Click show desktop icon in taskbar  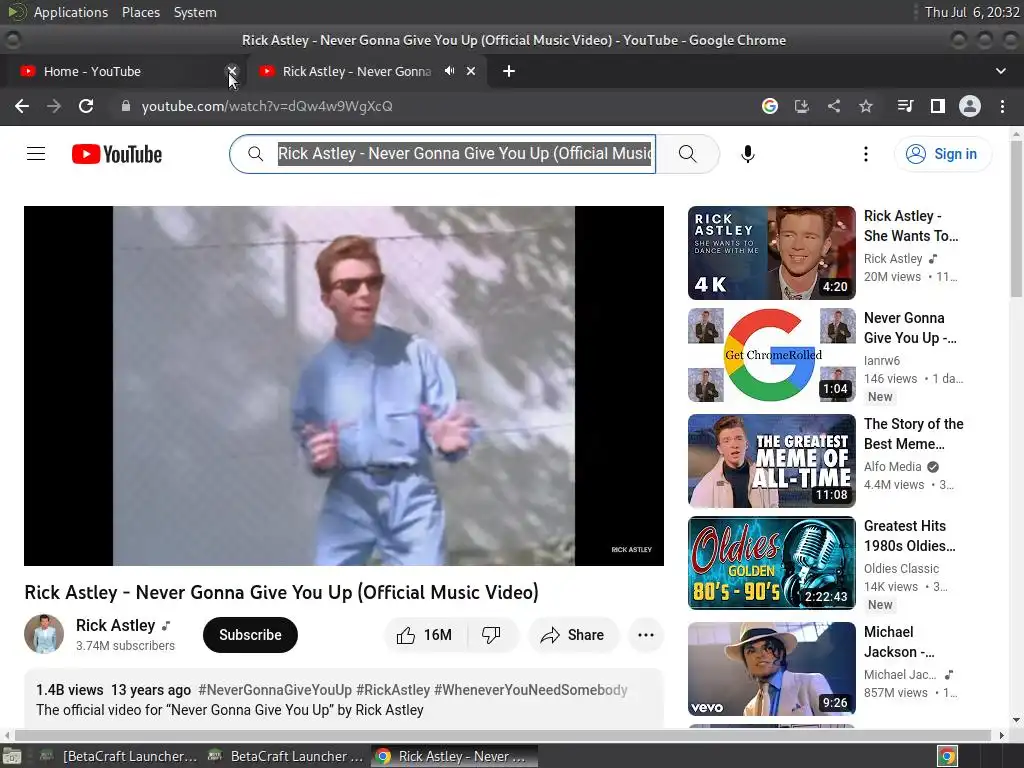point(12,756)
